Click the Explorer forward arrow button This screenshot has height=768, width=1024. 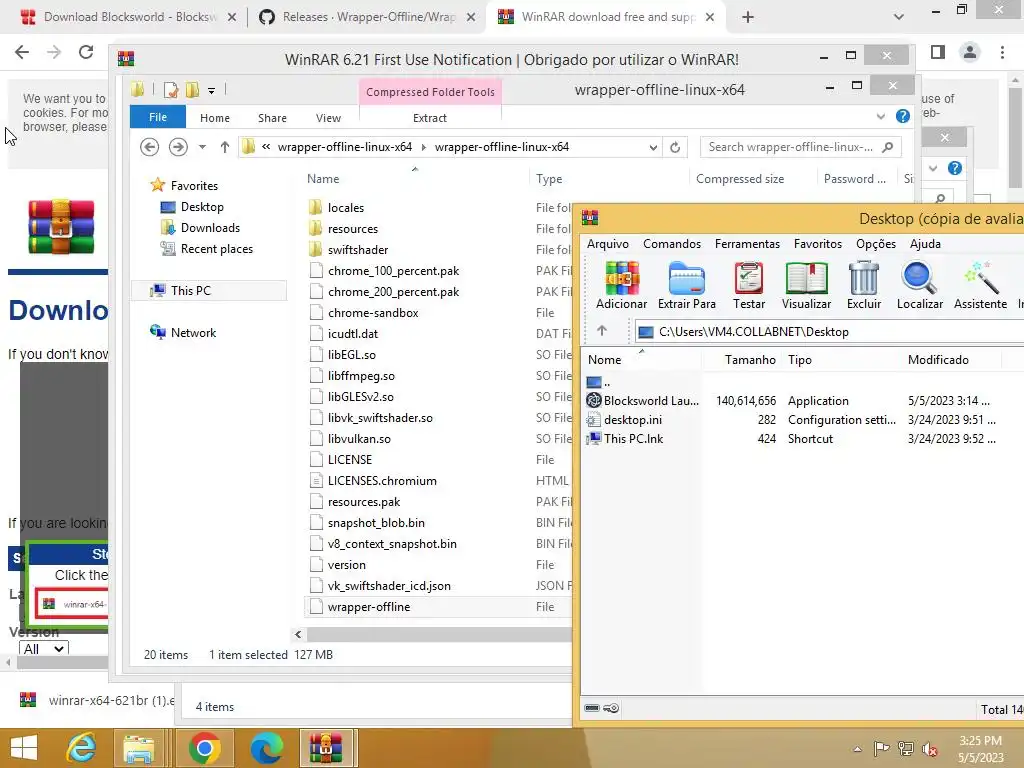[178, 147]
